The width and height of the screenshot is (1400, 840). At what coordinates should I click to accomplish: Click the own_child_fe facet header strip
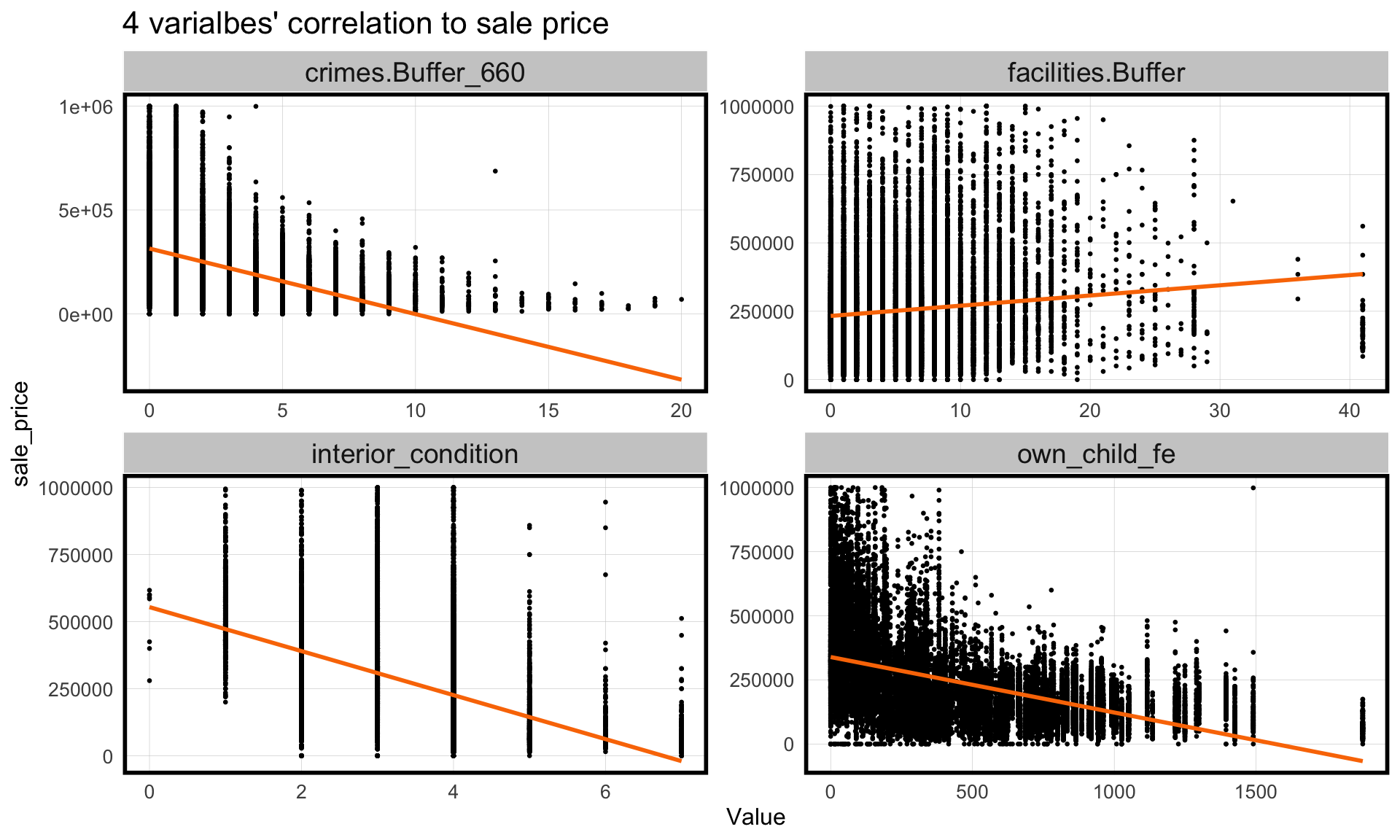tap(1096, 454)
